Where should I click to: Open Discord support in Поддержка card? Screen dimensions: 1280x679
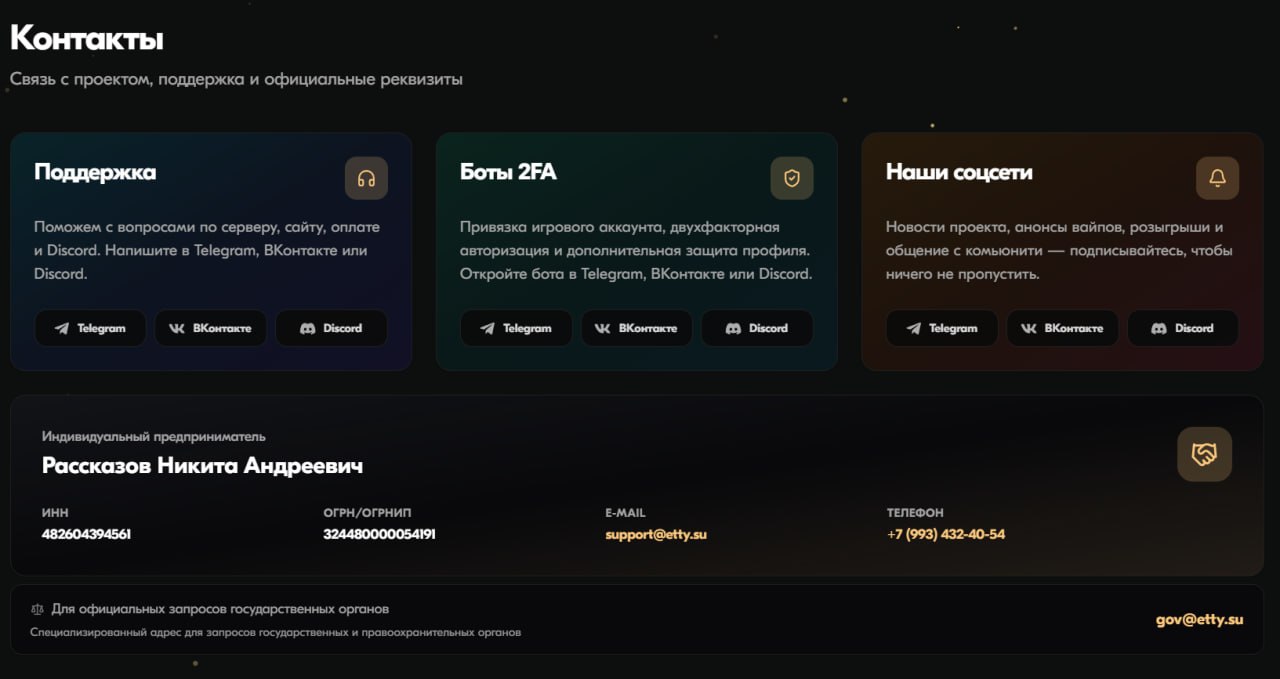point(331,328)
